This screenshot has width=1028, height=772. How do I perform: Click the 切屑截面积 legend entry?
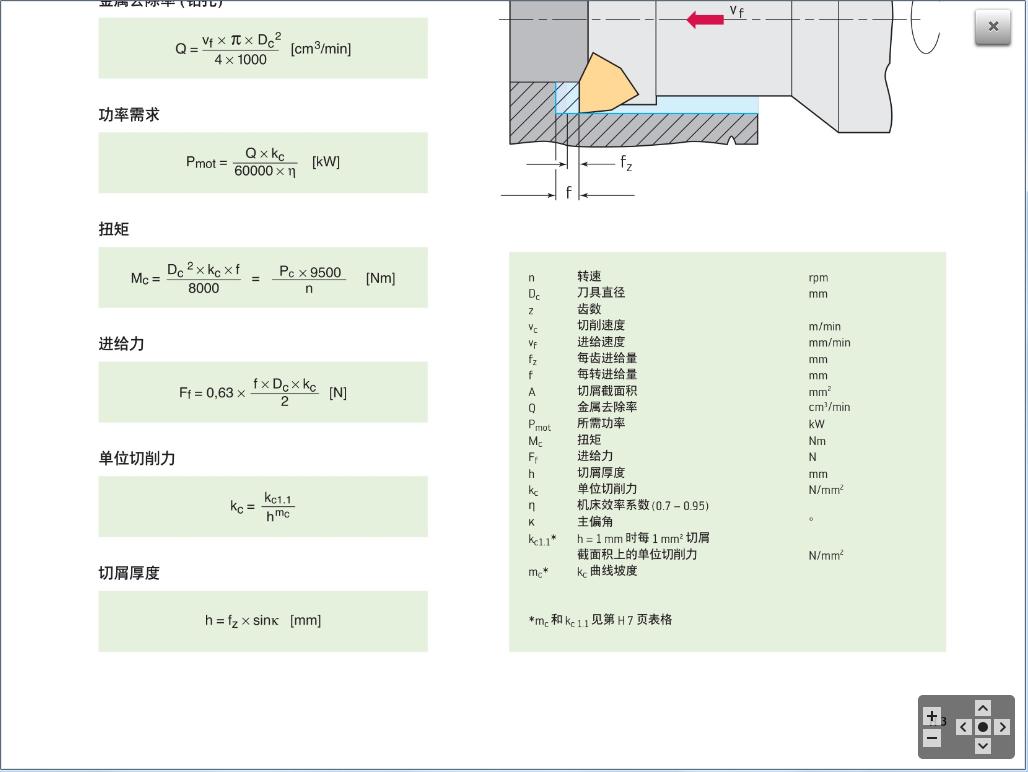click(607, 391)
